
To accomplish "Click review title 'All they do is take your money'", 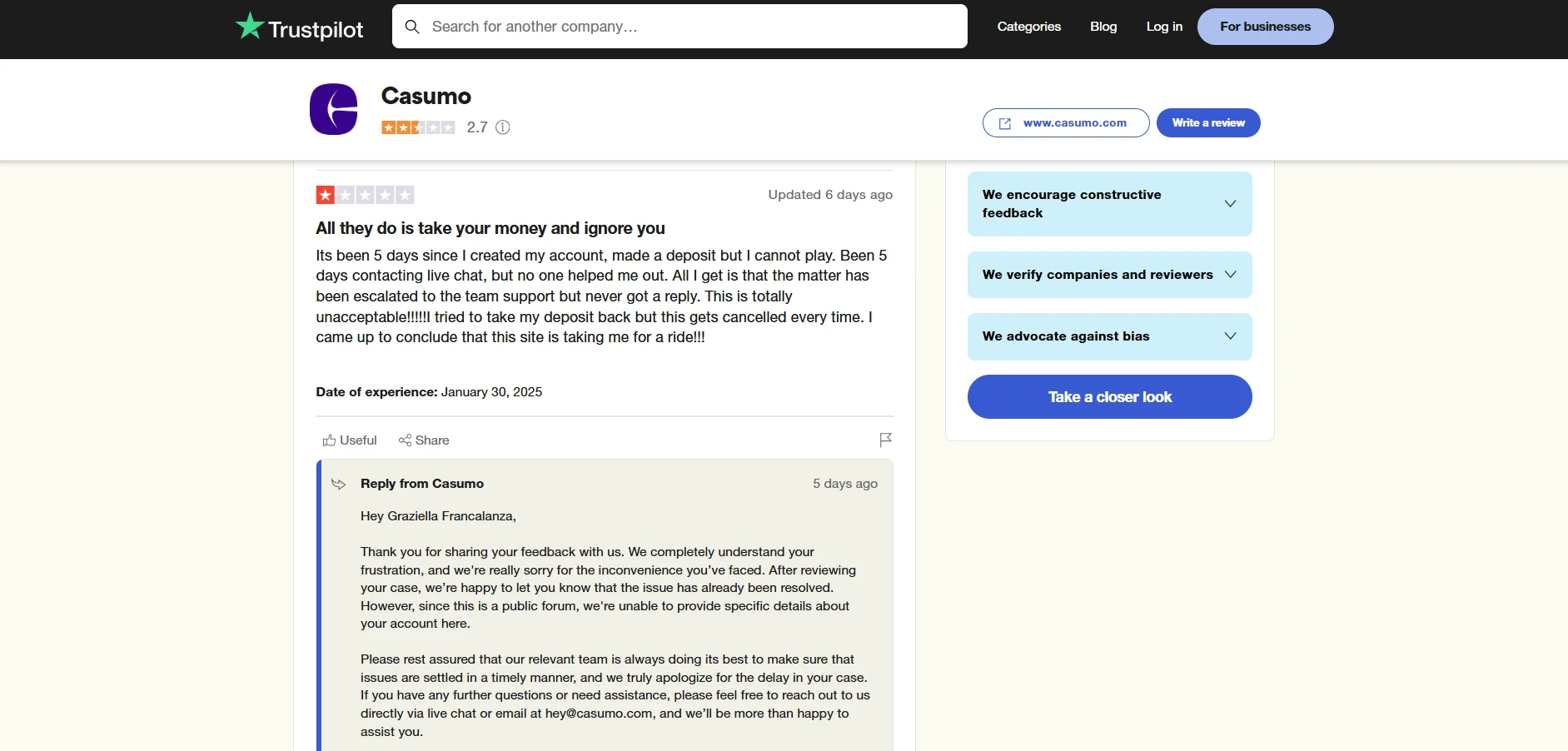I will 490,228.
